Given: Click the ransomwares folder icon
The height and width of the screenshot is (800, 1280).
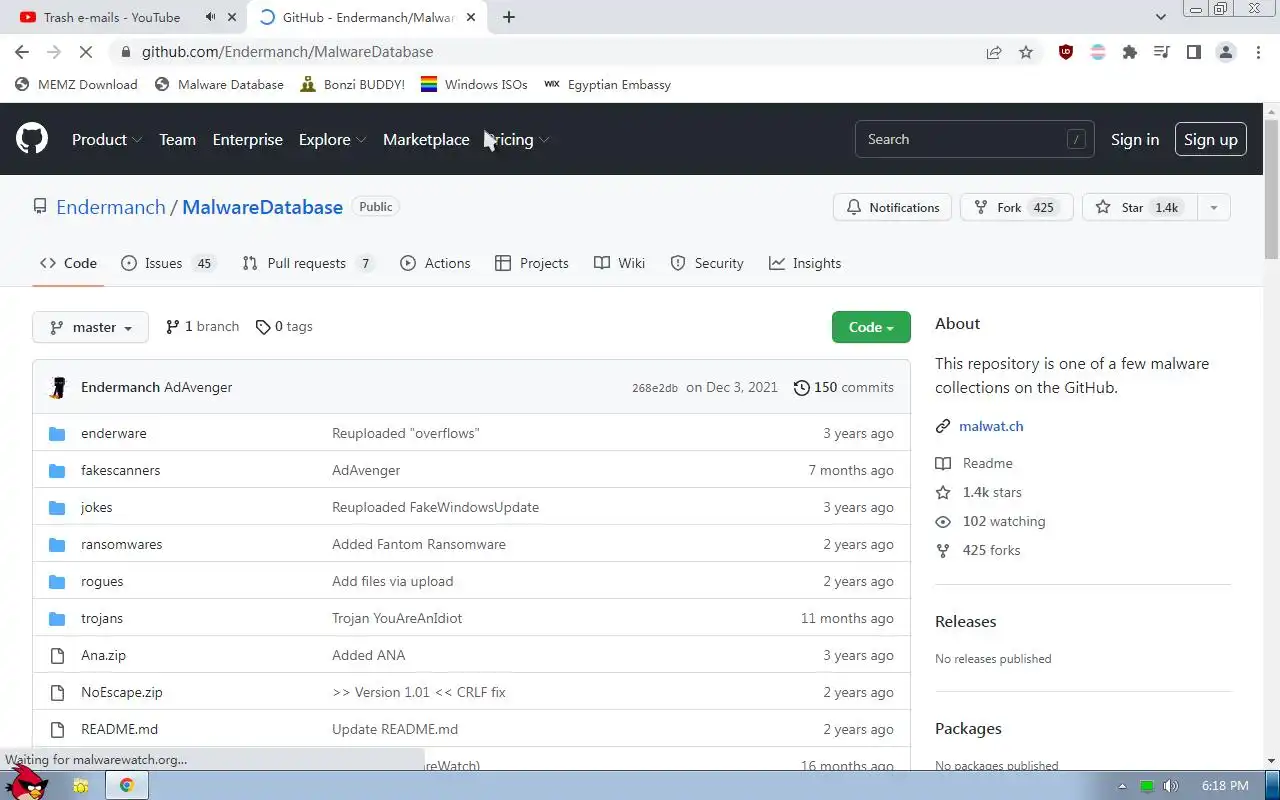Looking at the screenshot, I should click(57, 545).
